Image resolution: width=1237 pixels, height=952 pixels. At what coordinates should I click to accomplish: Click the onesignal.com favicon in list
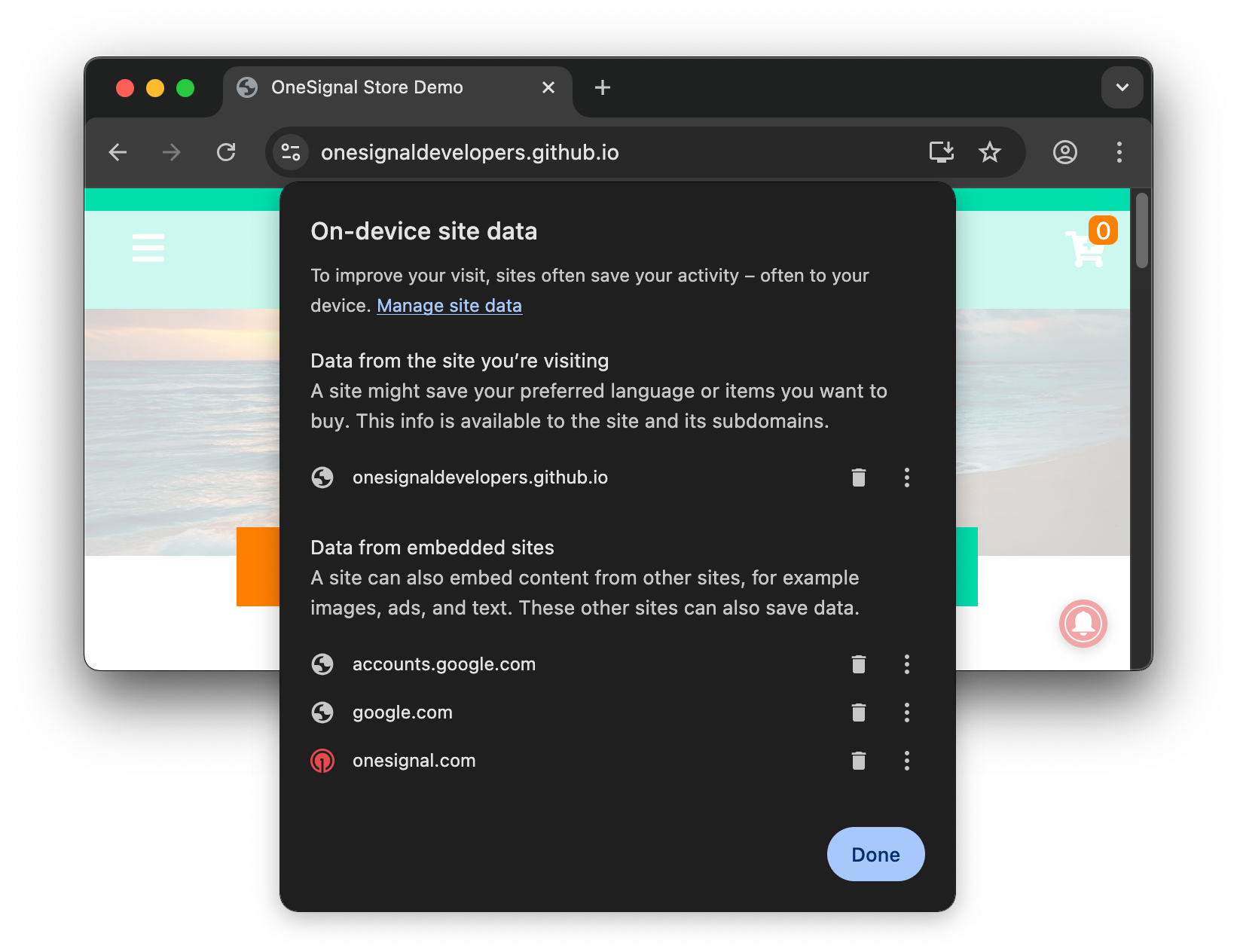[322, 761]
